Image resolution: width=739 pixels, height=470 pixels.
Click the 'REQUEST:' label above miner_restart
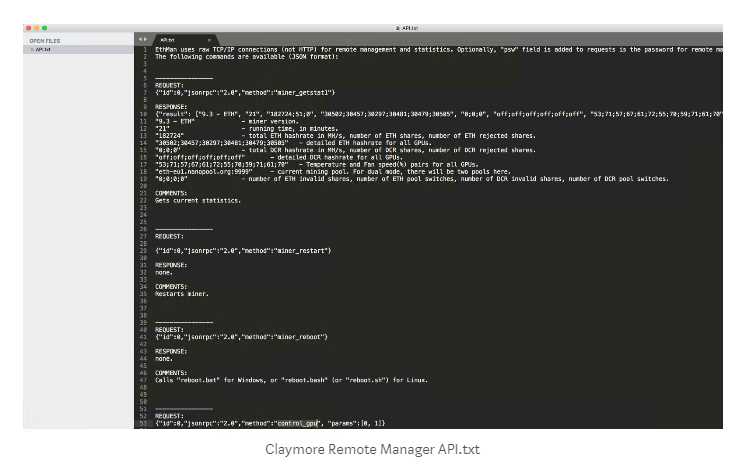point(169,237)
